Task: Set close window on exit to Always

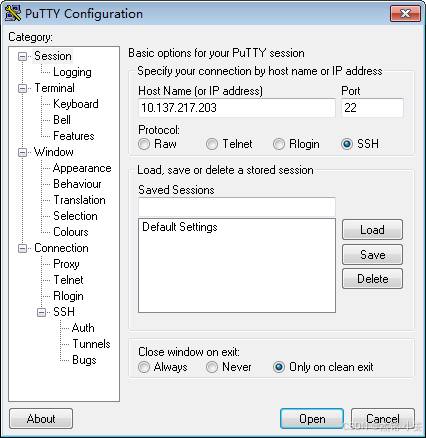Action: (x=144, y=367)
